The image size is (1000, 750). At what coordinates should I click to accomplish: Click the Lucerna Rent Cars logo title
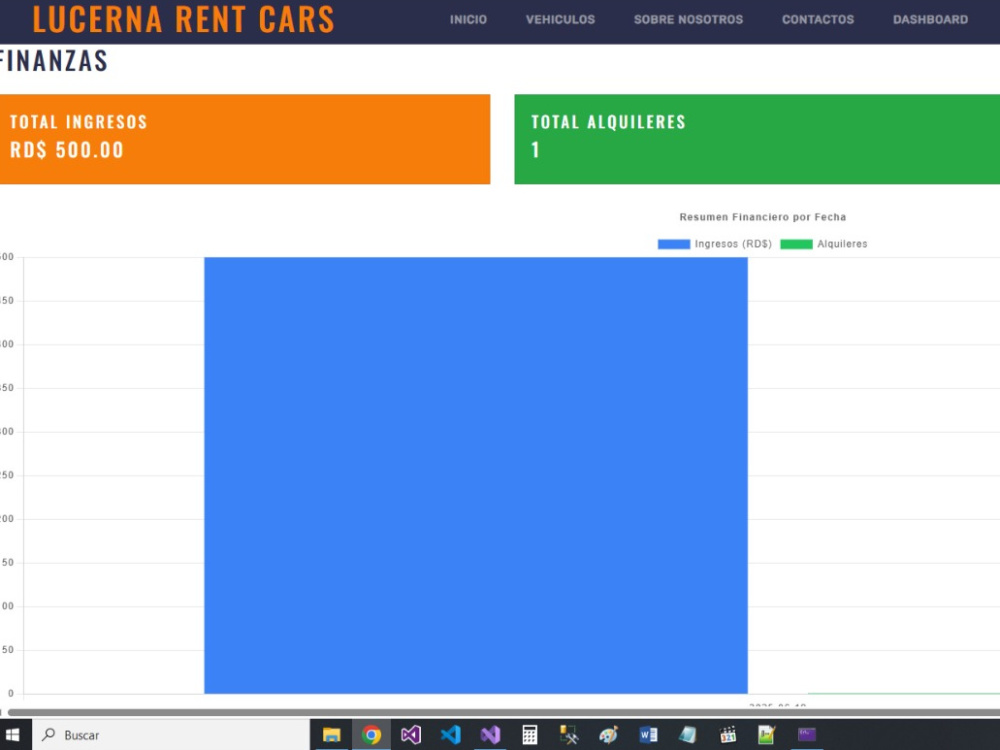click(x=183, y=19)
